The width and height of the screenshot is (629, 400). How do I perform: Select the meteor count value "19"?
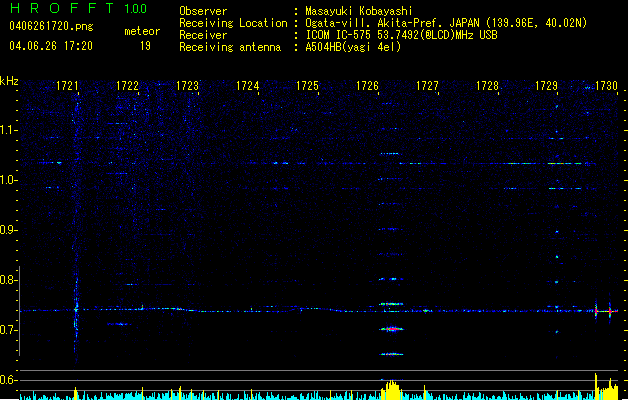click(145, 46)
